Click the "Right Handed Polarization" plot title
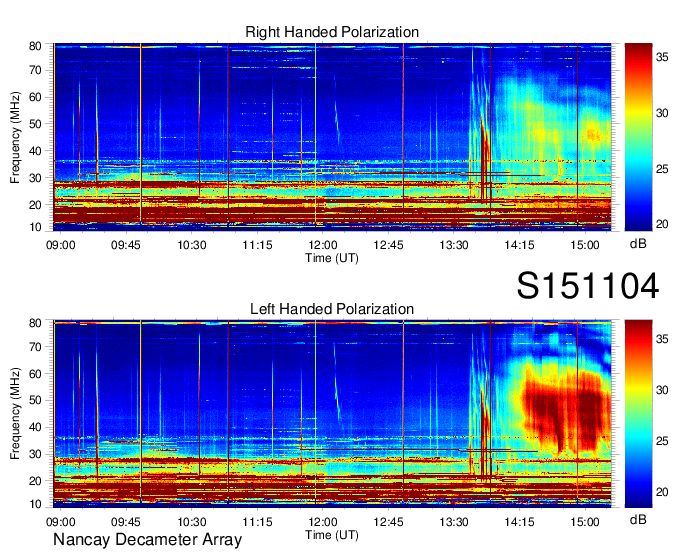 [332, 32]
